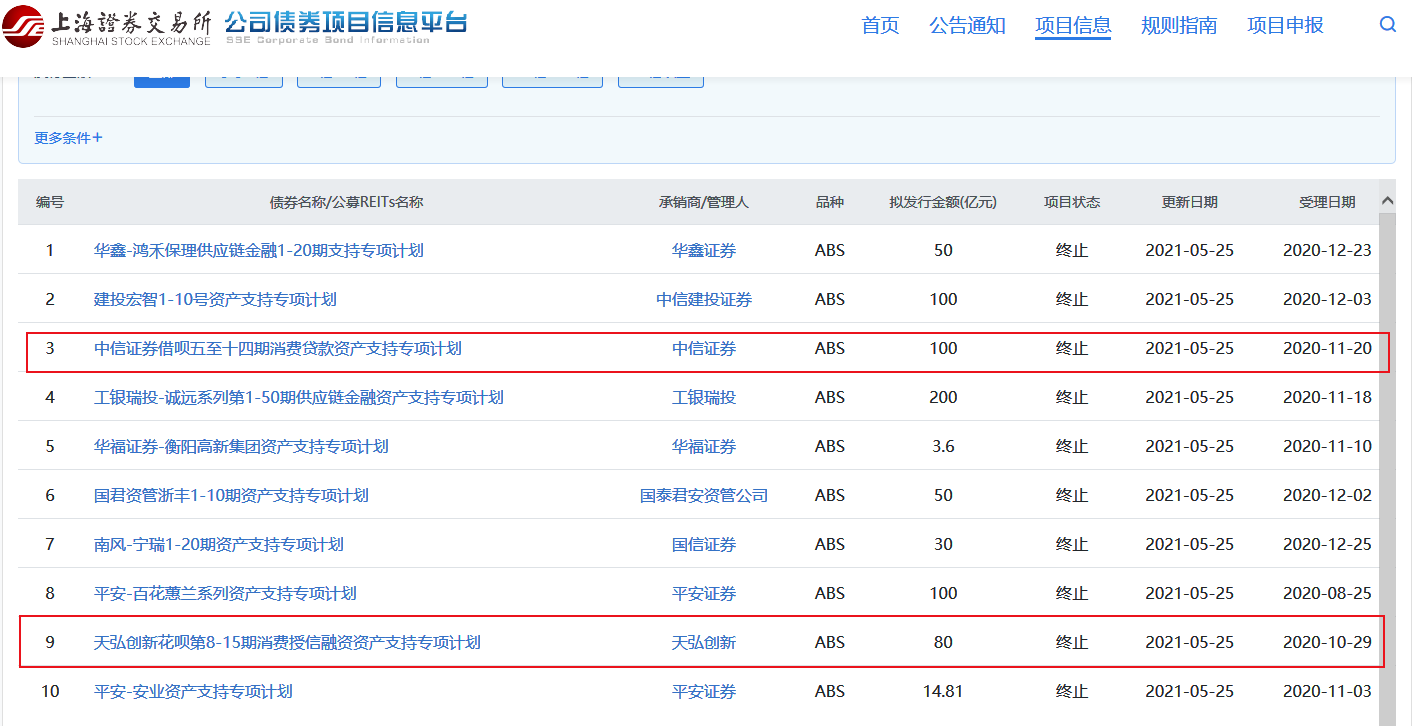1412x726 pixels.
Task: Open 中信证券借呗五至十四期消费贷款 plan link
Action: tap(278, 348)
